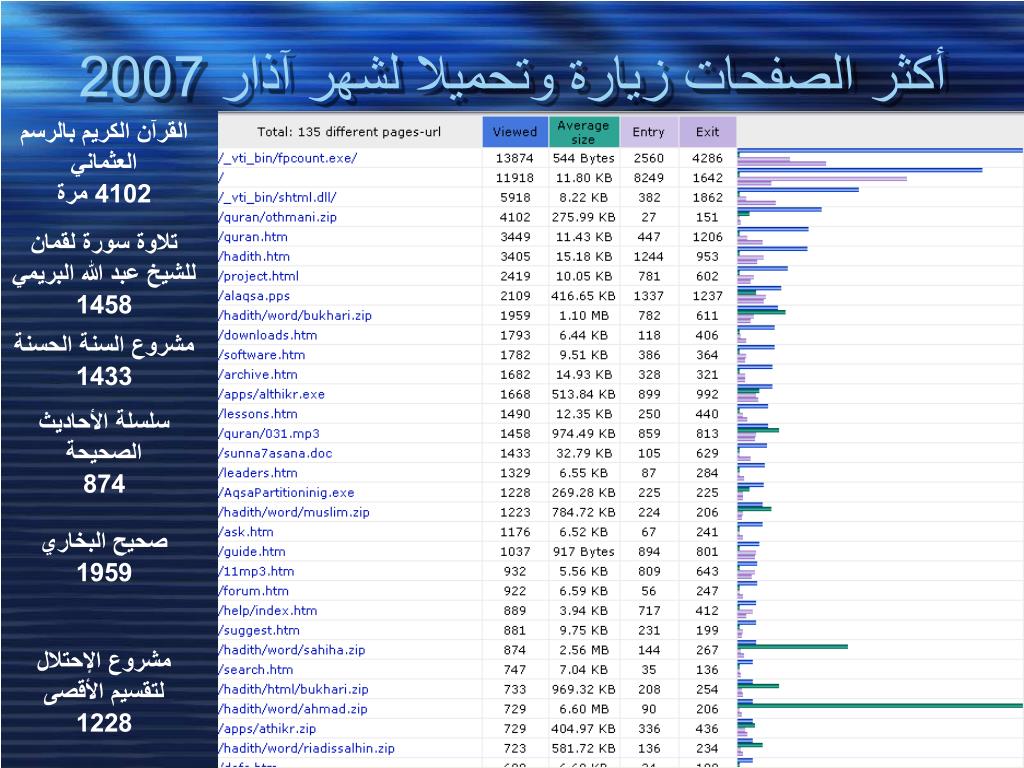Open the /hadith/word/muslim.zip link
Image resolution: width=1024 pixels, height=768 pixels.
click(x=295, y=512)
